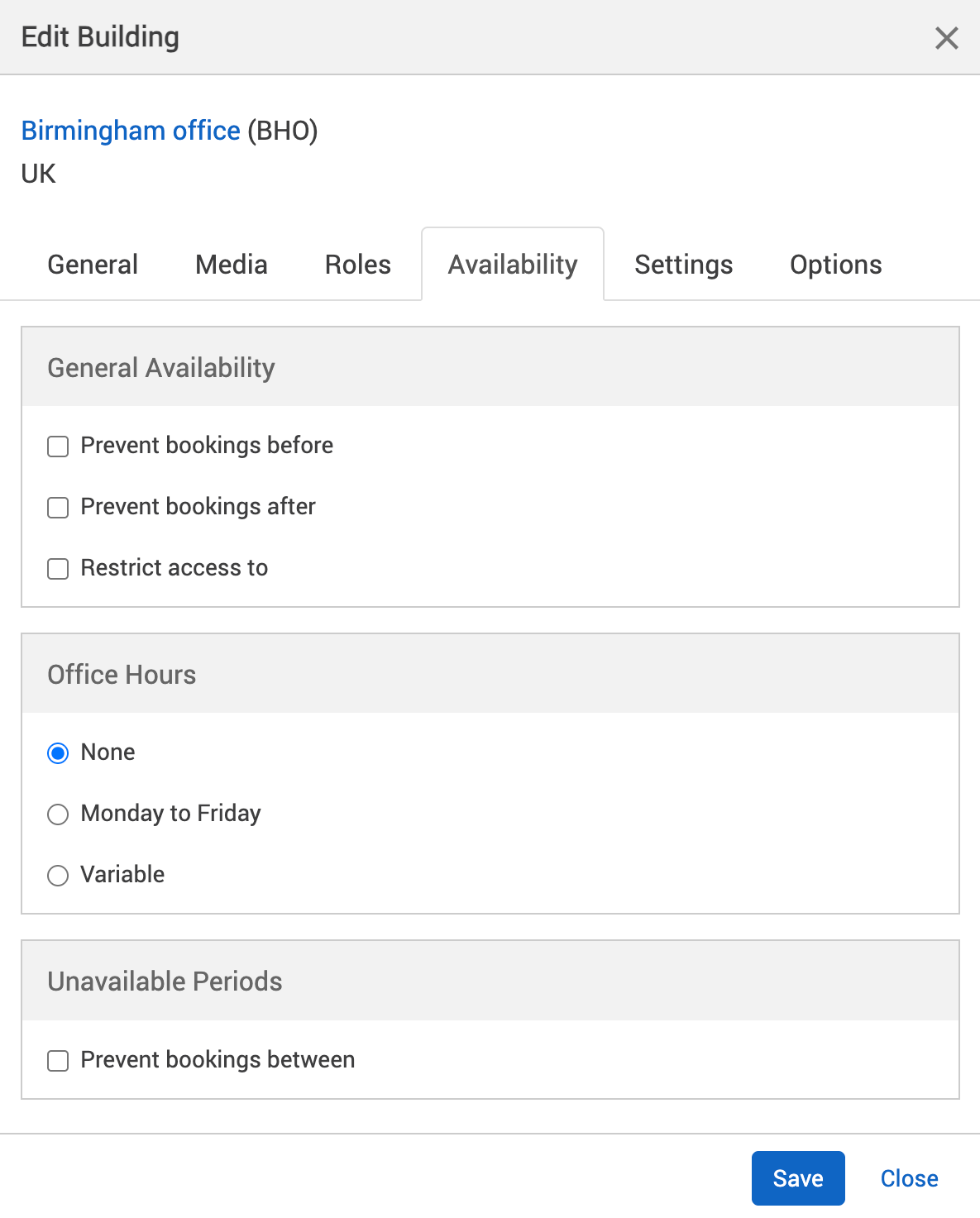Choose Variable office hours
Viewport: 980px width, 1218px height.
(58, 876)
